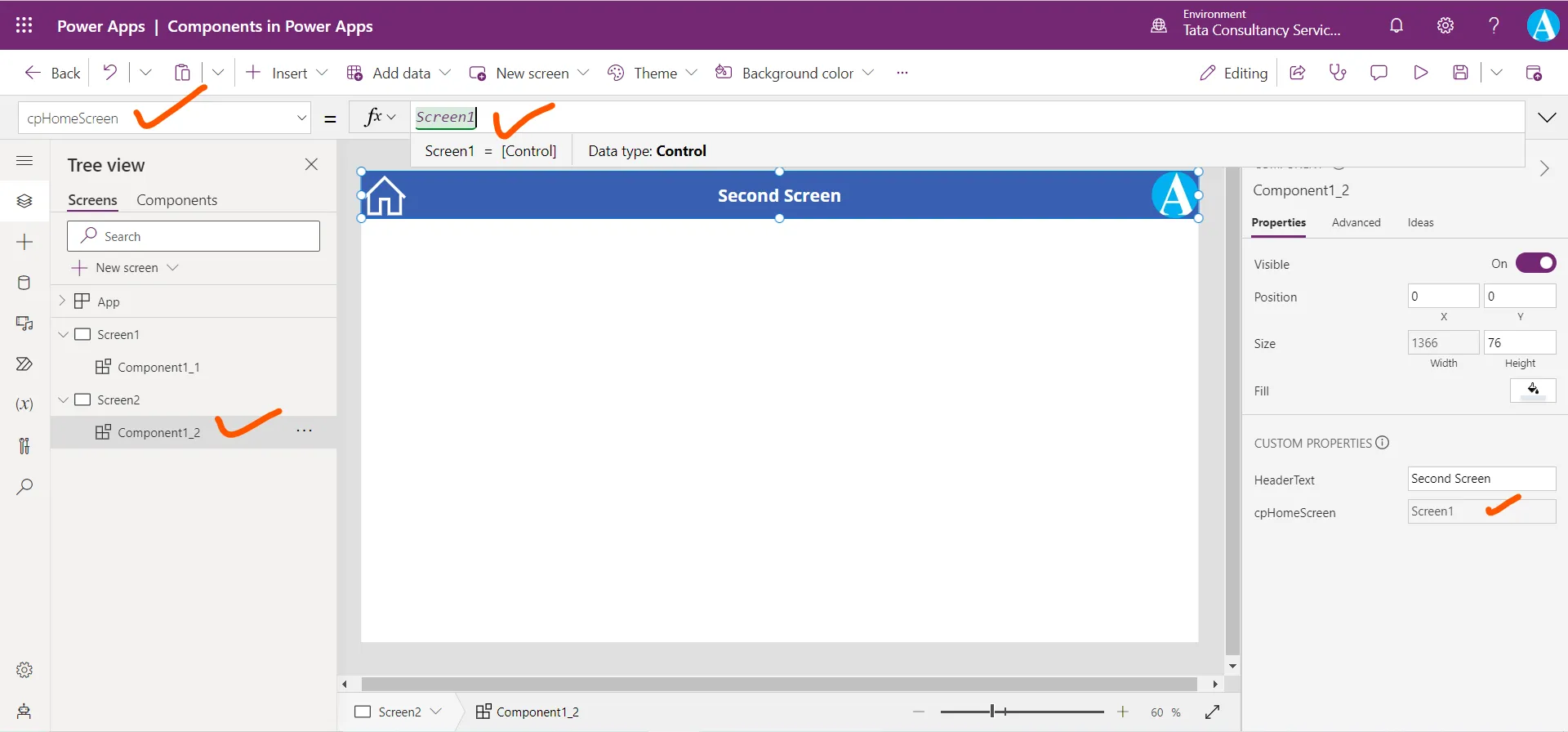Preview the app with Play icon
The width and height of the screenshot is (1568, 732).
click(x=1420, y=73)
